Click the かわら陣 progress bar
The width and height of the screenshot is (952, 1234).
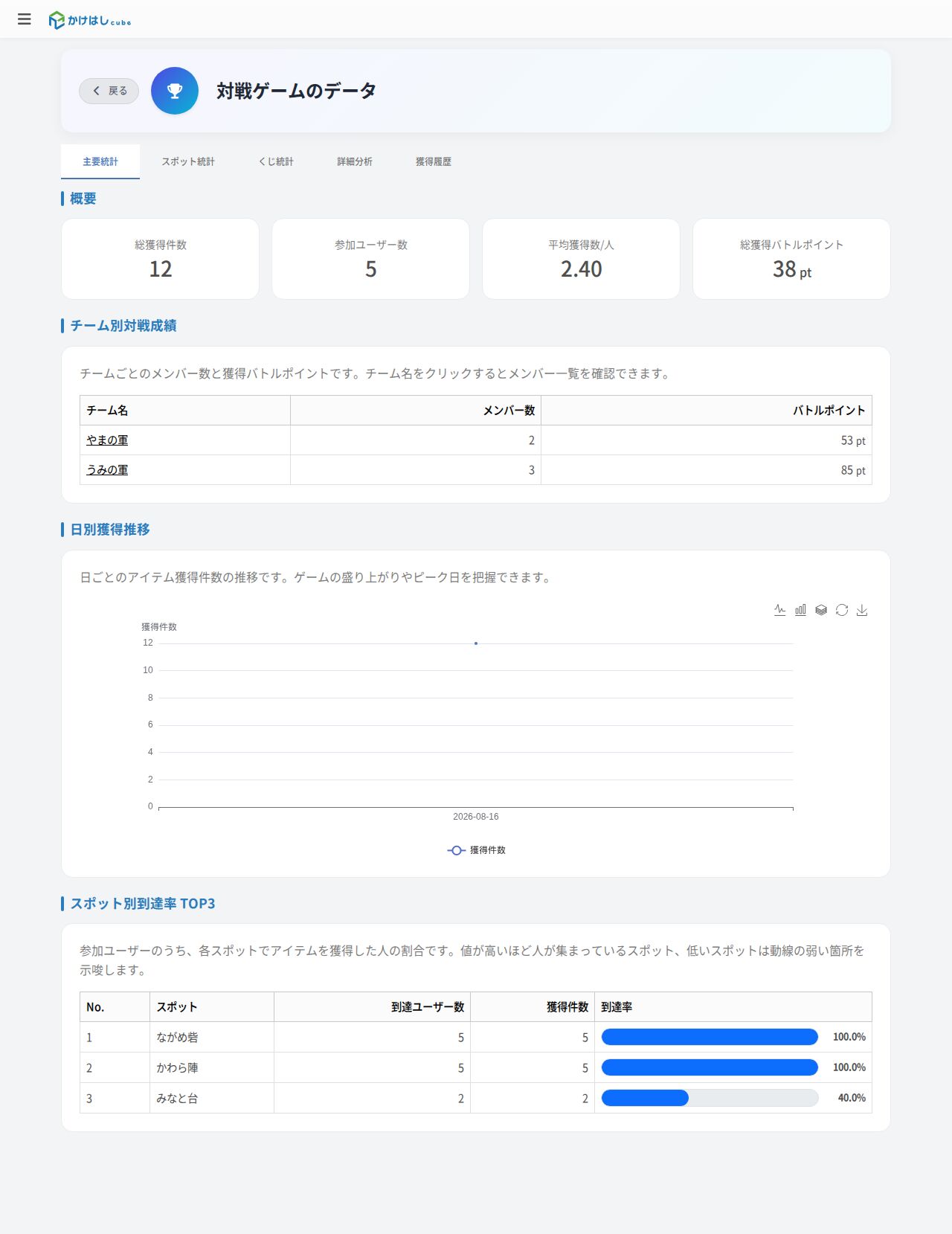710,1067
